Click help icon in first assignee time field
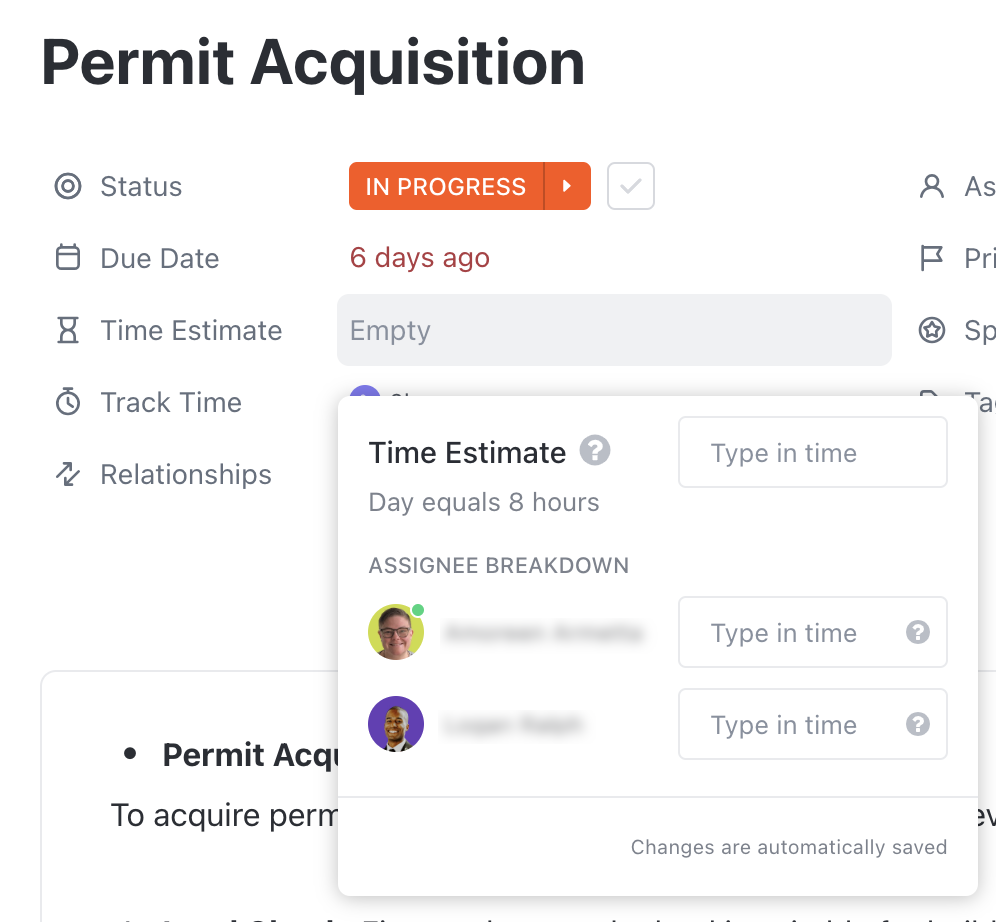The height and width of the screenshot is (922, 996). tap(917, 632)
